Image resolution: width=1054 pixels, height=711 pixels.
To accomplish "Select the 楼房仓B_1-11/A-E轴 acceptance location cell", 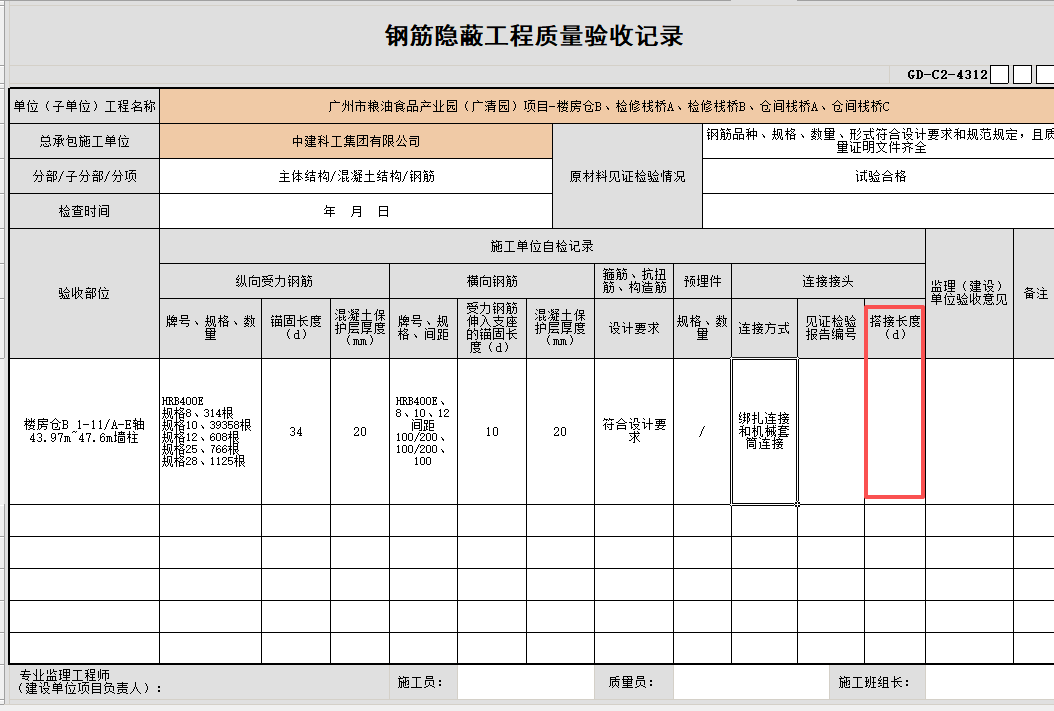I will 84,431.
